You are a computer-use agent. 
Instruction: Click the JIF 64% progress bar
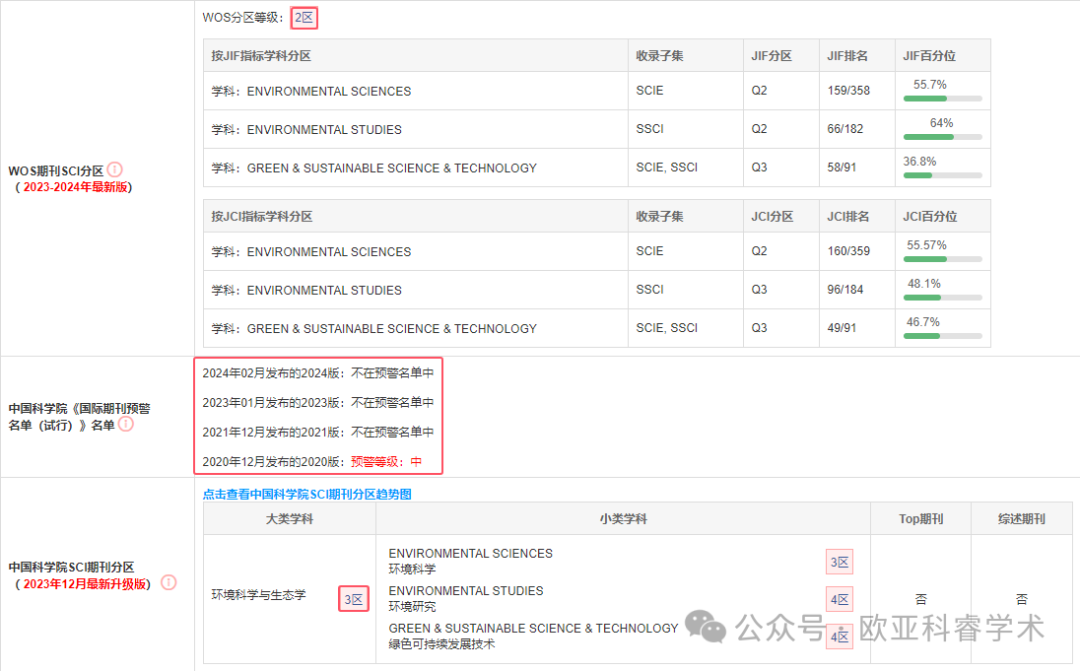[x=942, y=137]
